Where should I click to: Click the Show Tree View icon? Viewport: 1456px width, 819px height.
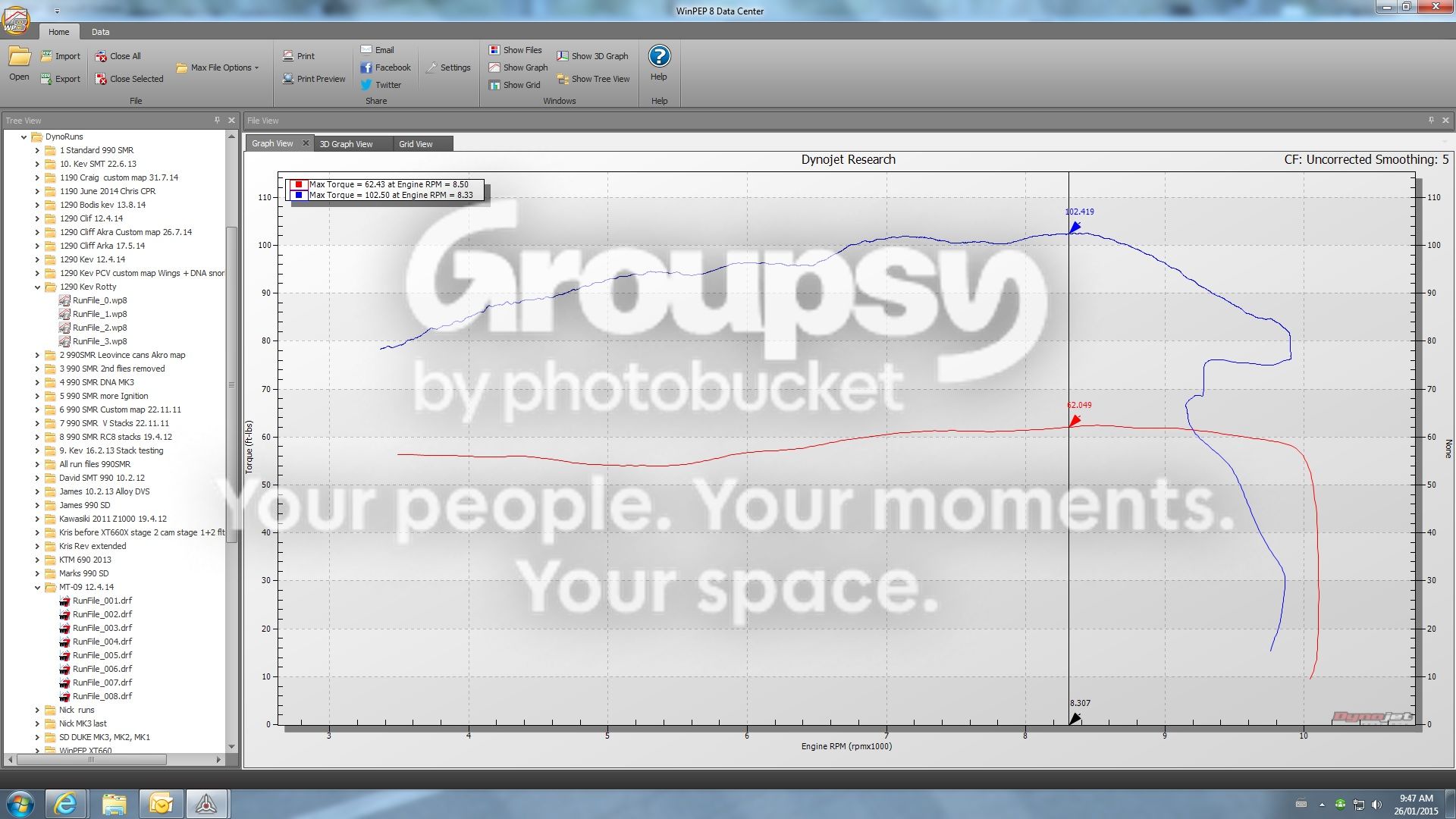[x=563, y=79]
